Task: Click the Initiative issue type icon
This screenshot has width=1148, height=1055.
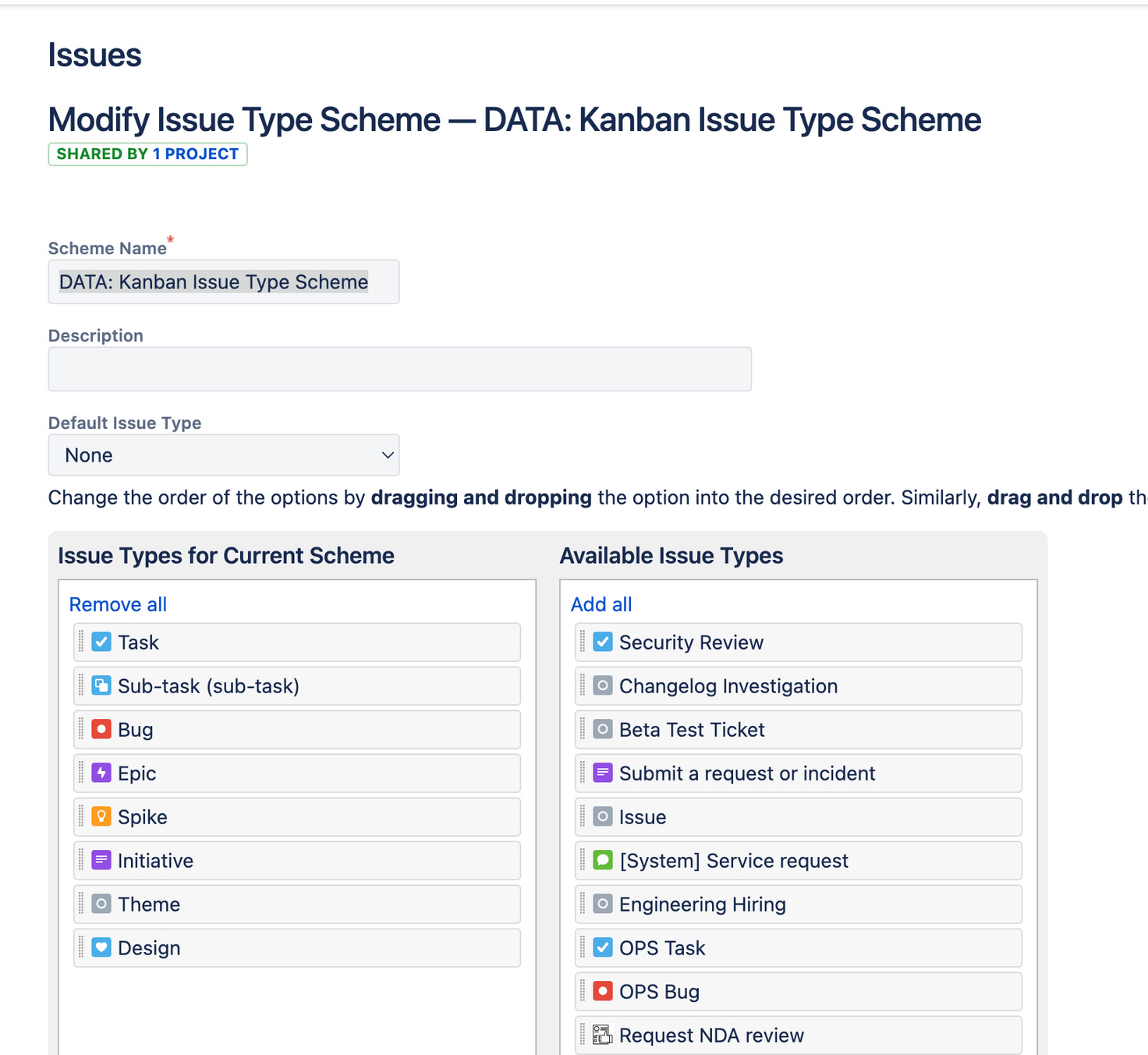Action: pos(101,860)
